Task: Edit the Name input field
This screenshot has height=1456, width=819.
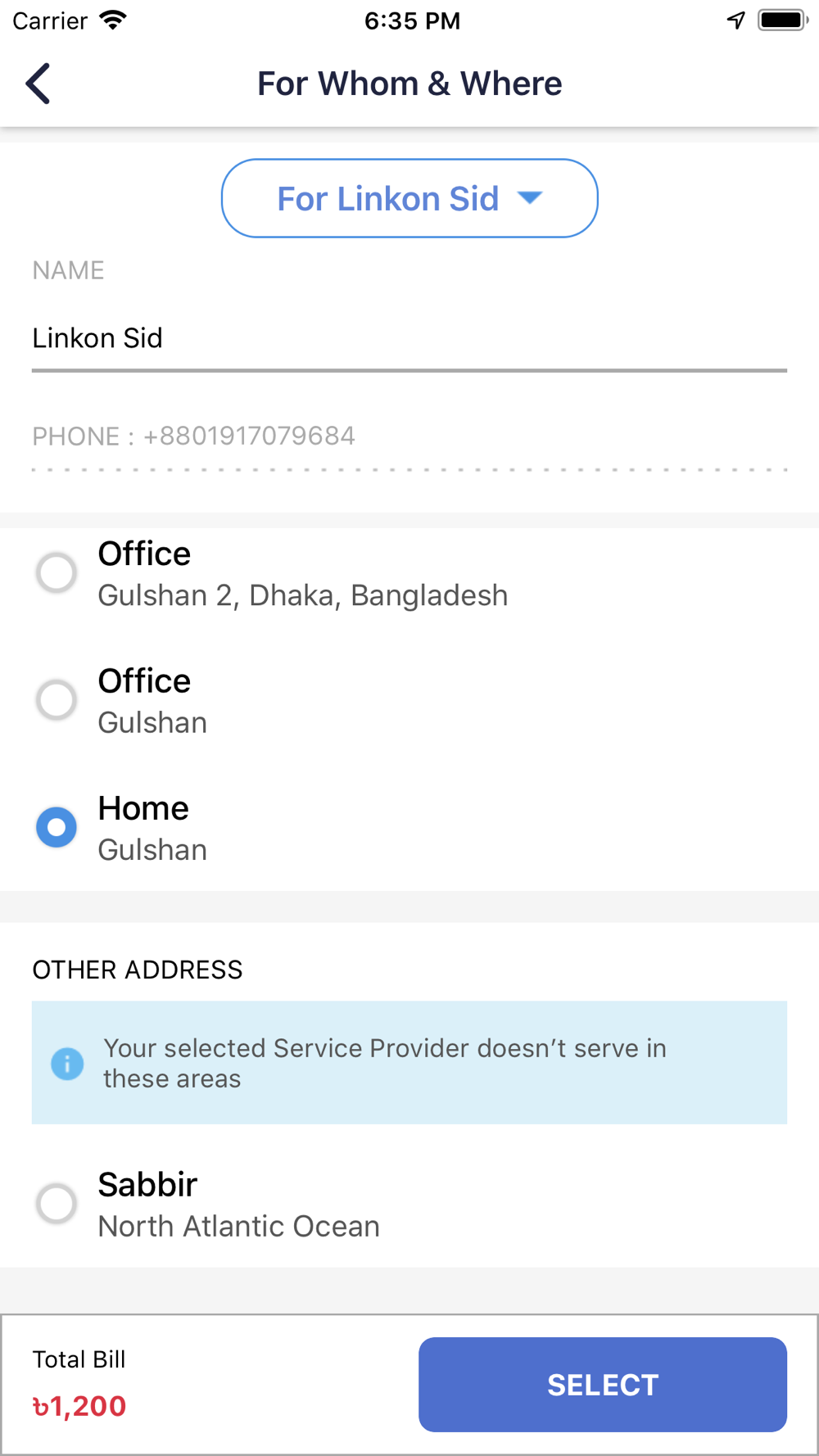Action: pos(409,338)
